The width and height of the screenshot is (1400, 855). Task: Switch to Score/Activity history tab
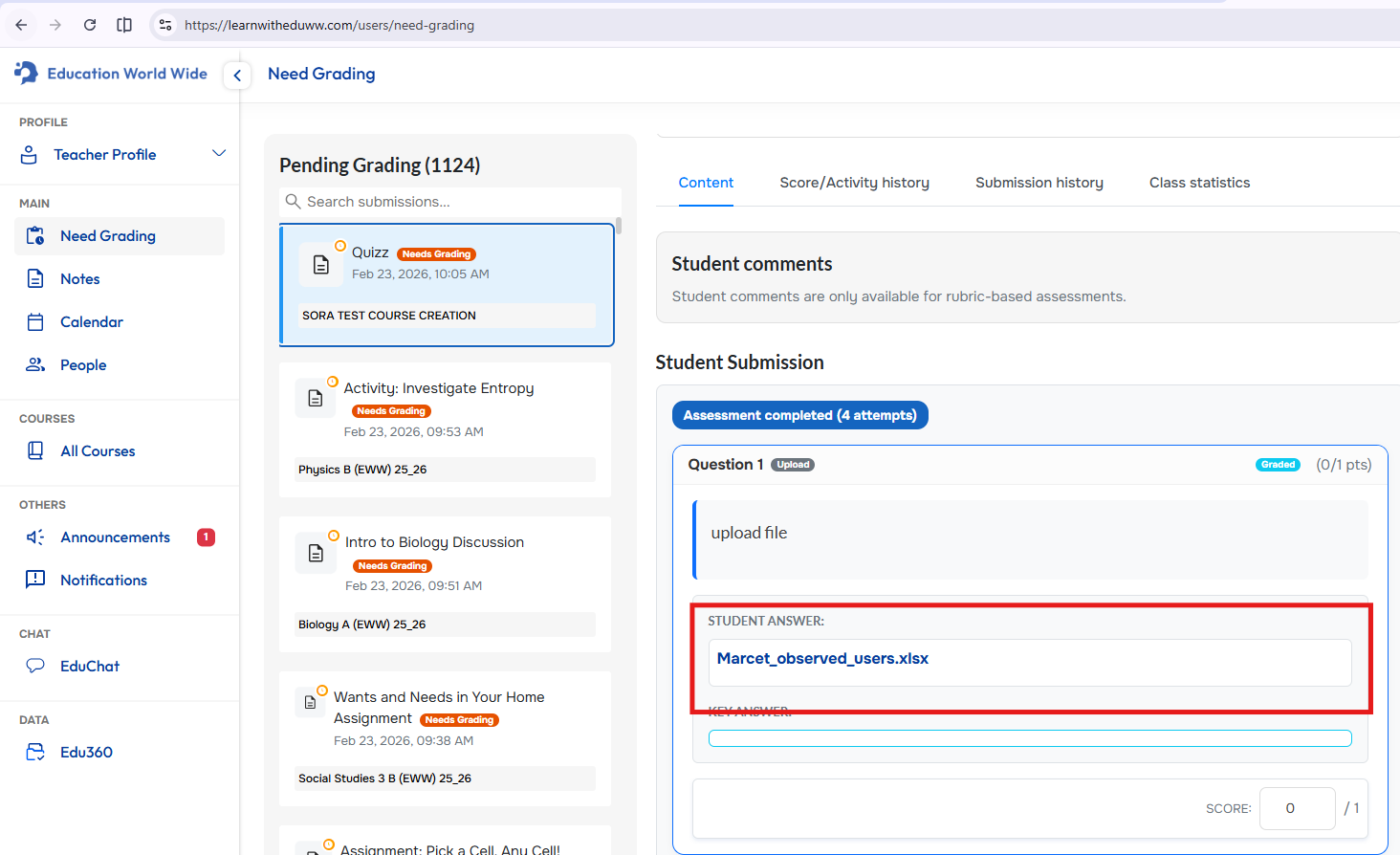854,183
